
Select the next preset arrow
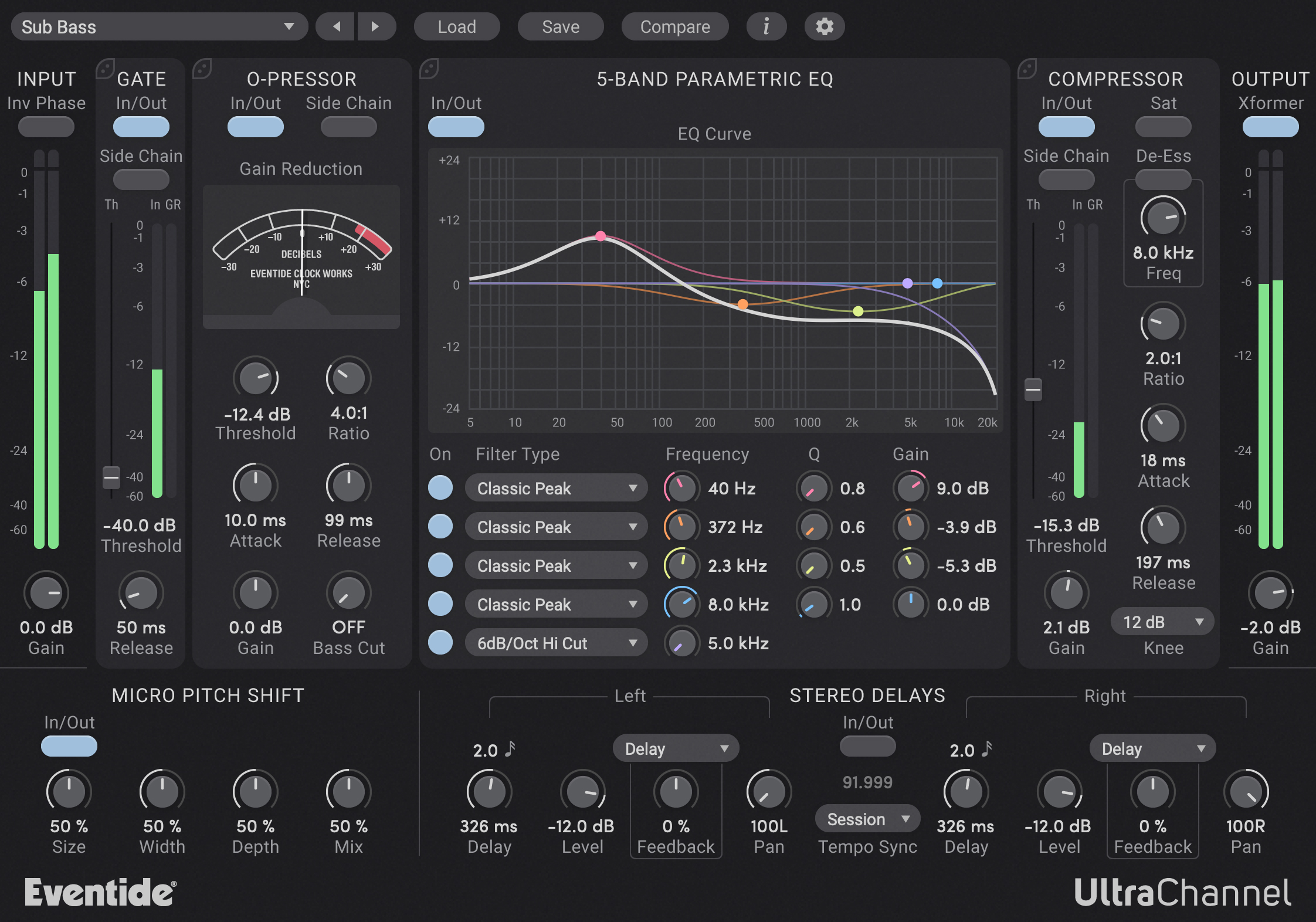377,26
